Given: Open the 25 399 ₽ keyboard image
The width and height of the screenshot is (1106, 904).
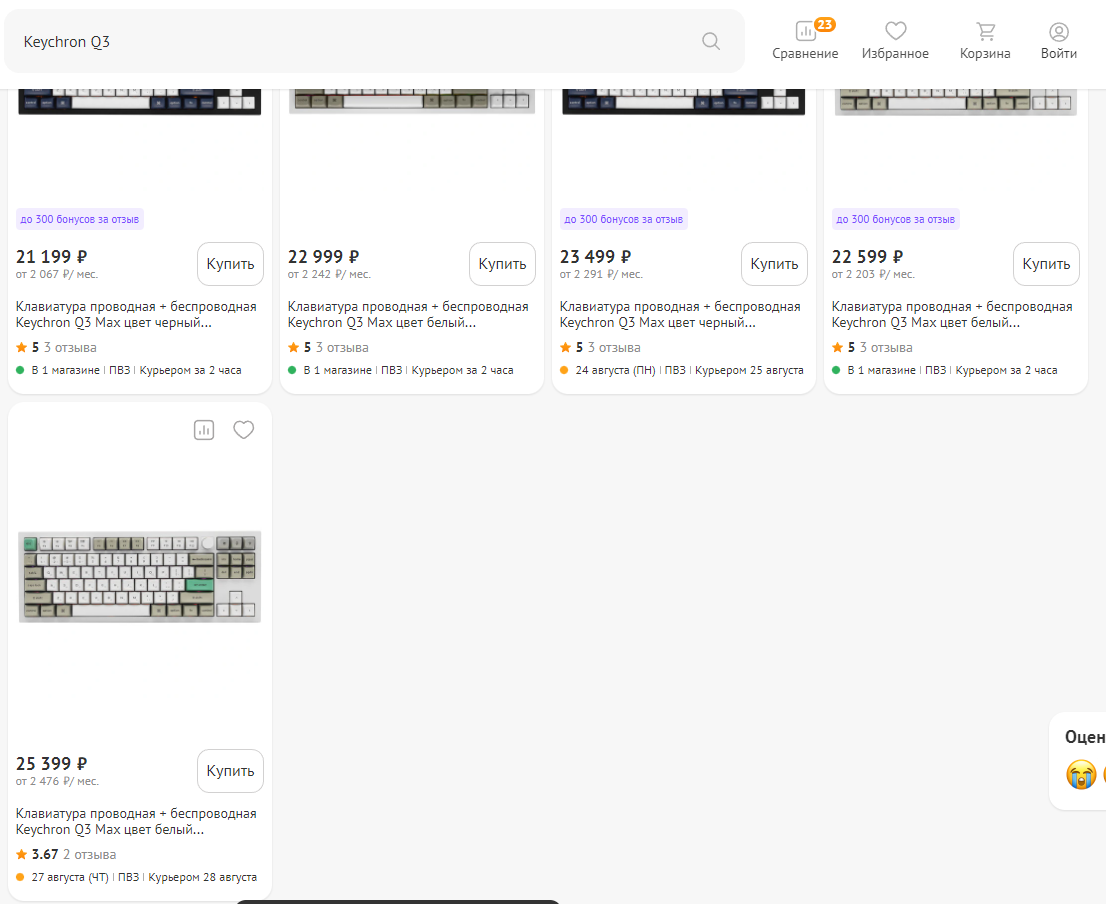Looking at the screenshot, I should pos(140,577).
